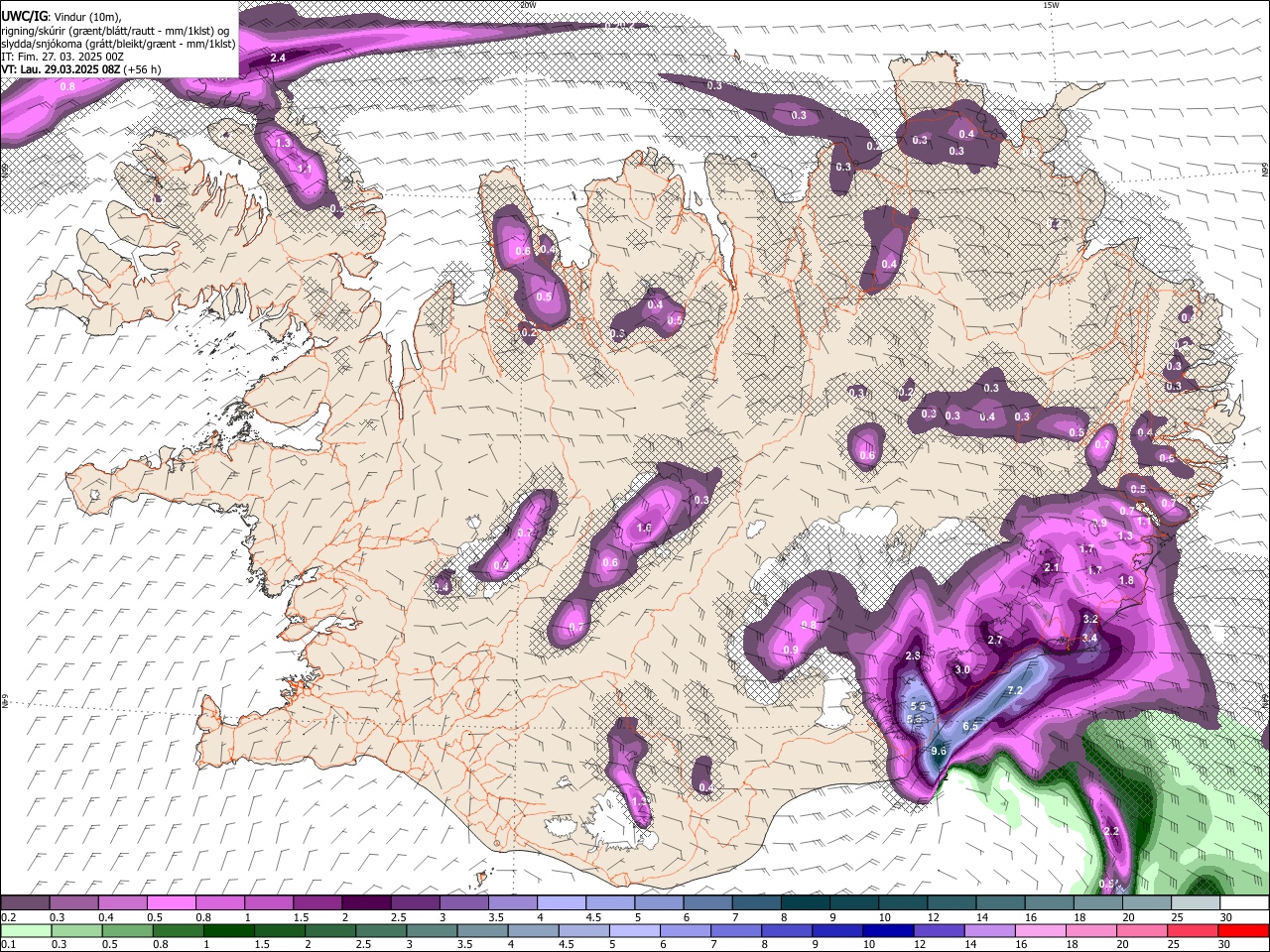Select the '12' label on the purple snow scale
The width and height of the screenshot is (1270, 952).
[934, 918]
